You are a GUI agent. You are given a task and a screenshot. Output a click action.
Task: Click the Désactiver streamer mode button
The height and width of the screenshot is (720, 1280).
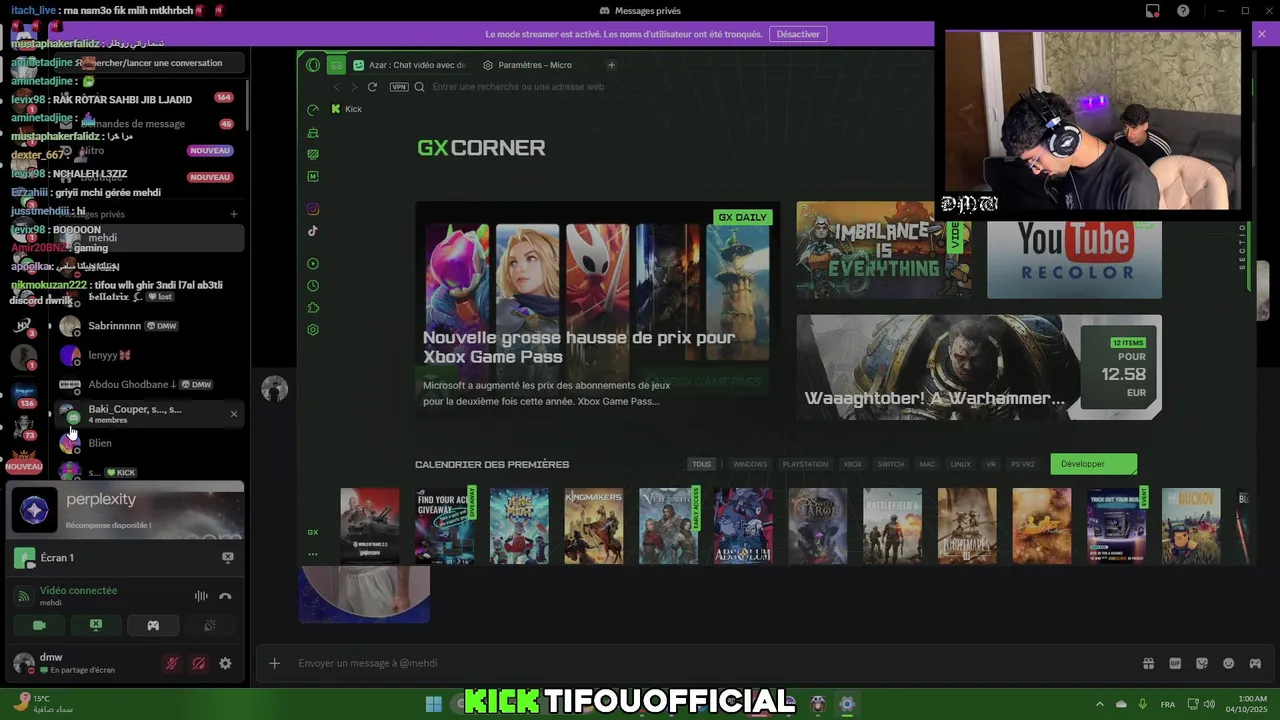coord(798,34)
